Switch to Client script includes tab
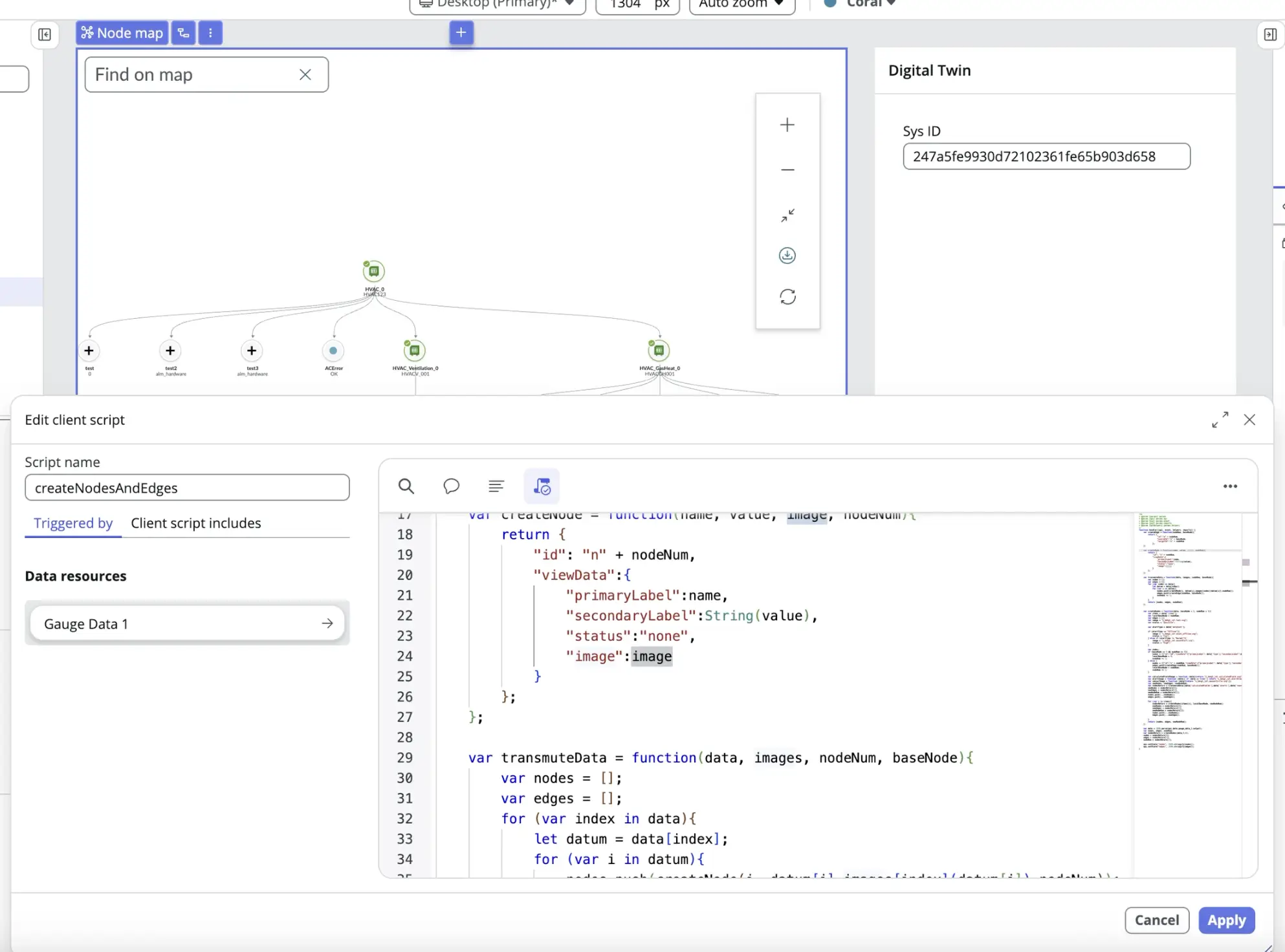 tap(195, 523)
